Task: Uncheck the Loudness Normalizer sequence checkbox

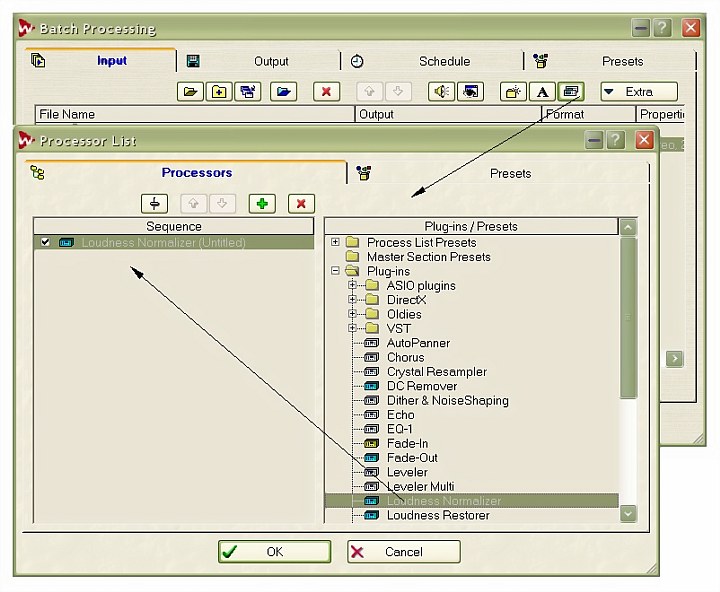Action: click(x=45, y=242)
